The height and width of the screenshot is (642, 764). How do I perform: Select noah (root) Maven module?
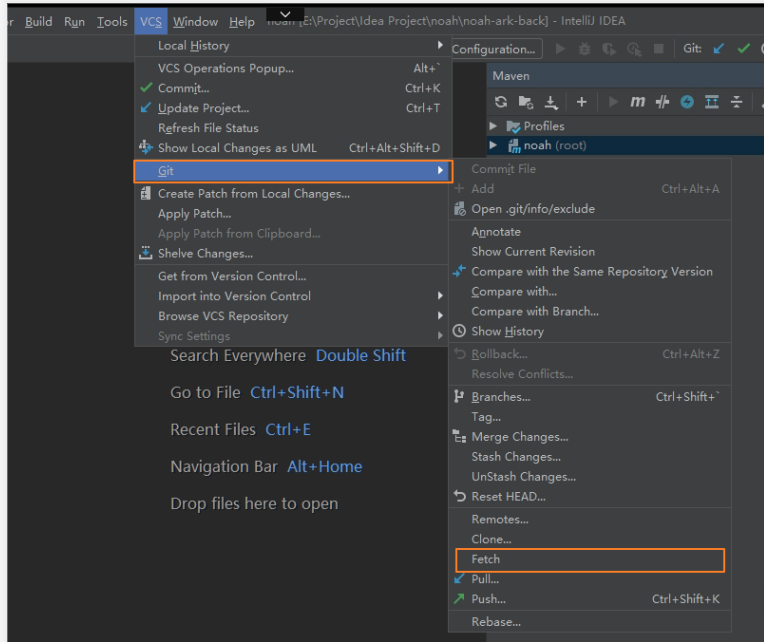[x=547, y=145]
